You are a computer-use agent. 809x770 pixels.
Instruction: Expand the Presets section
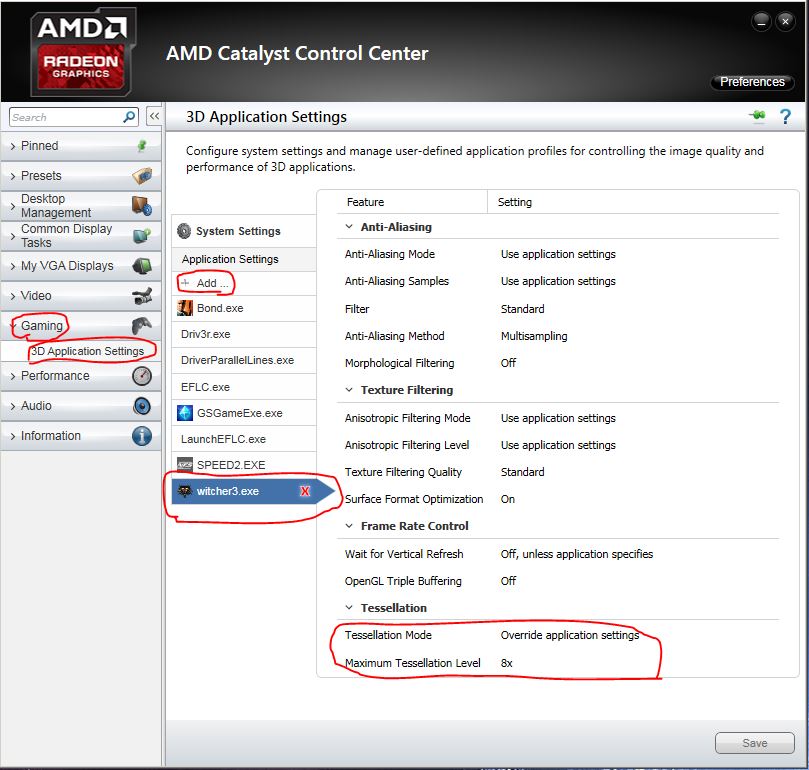[x=13, y=176]
